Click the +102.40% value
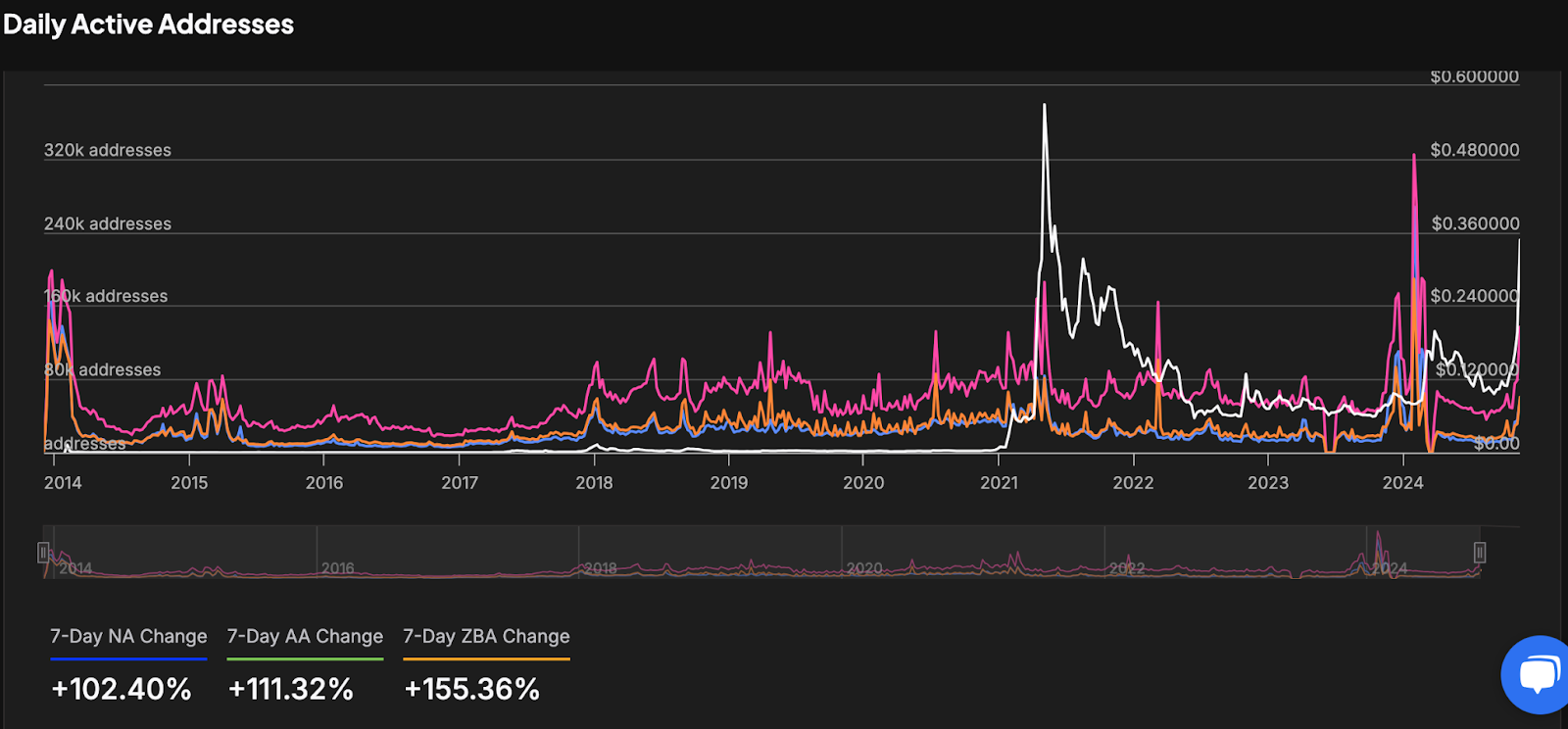Screen dimensions: 1568x729 point(122,689)
